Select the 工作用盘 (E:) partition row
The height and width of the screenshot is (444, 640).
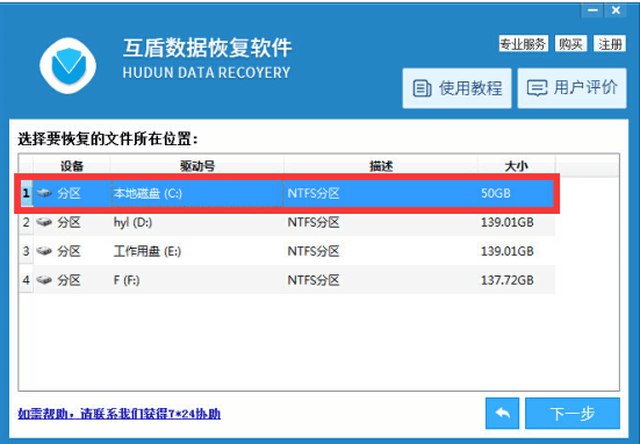pyautogui.click(x=287, y=251)
